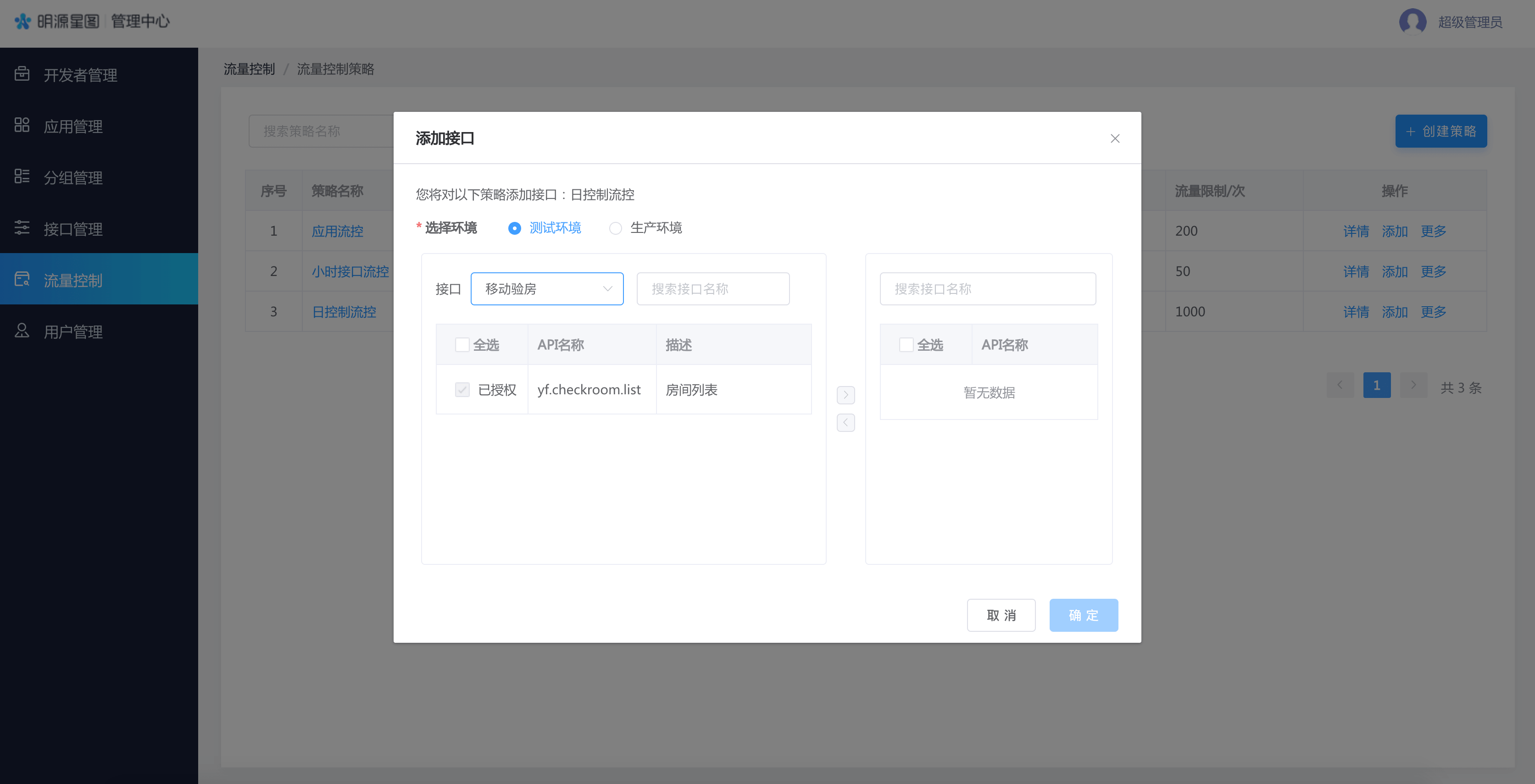Viewport: 1535px width, 784px height.
Task: Focus the right panel 搜索接口名称 field
Action: click(x=987, y=289)
